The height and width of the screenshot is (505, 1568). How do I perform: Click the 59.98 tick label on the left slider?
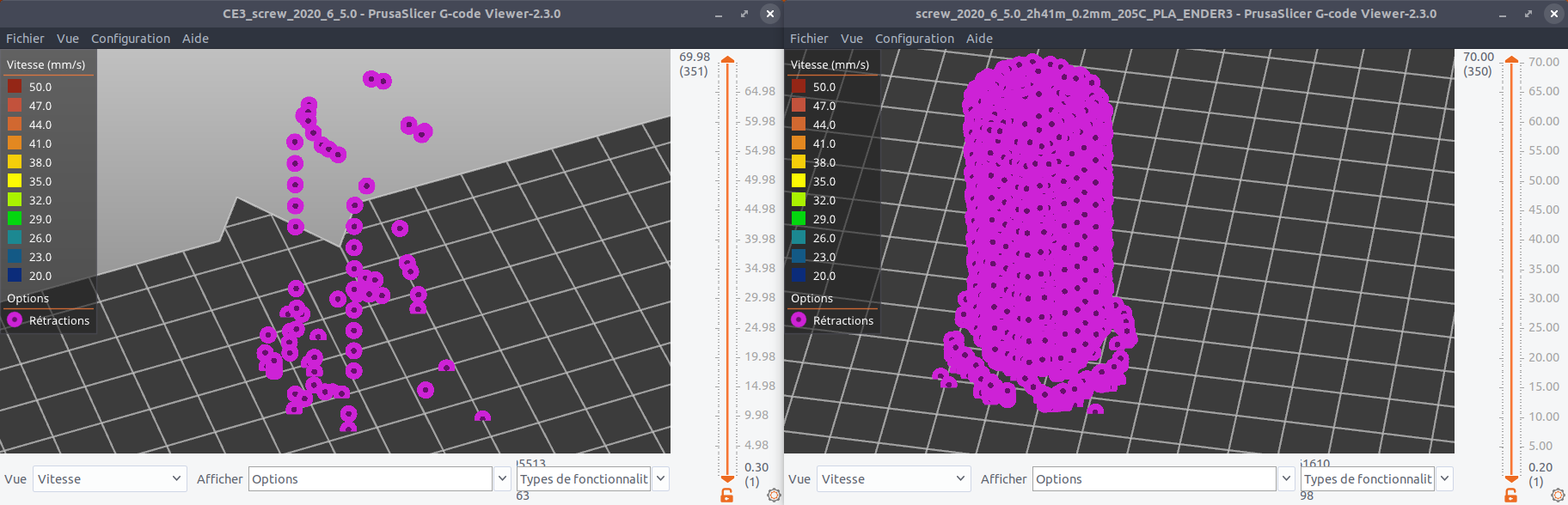pos(760,121)
